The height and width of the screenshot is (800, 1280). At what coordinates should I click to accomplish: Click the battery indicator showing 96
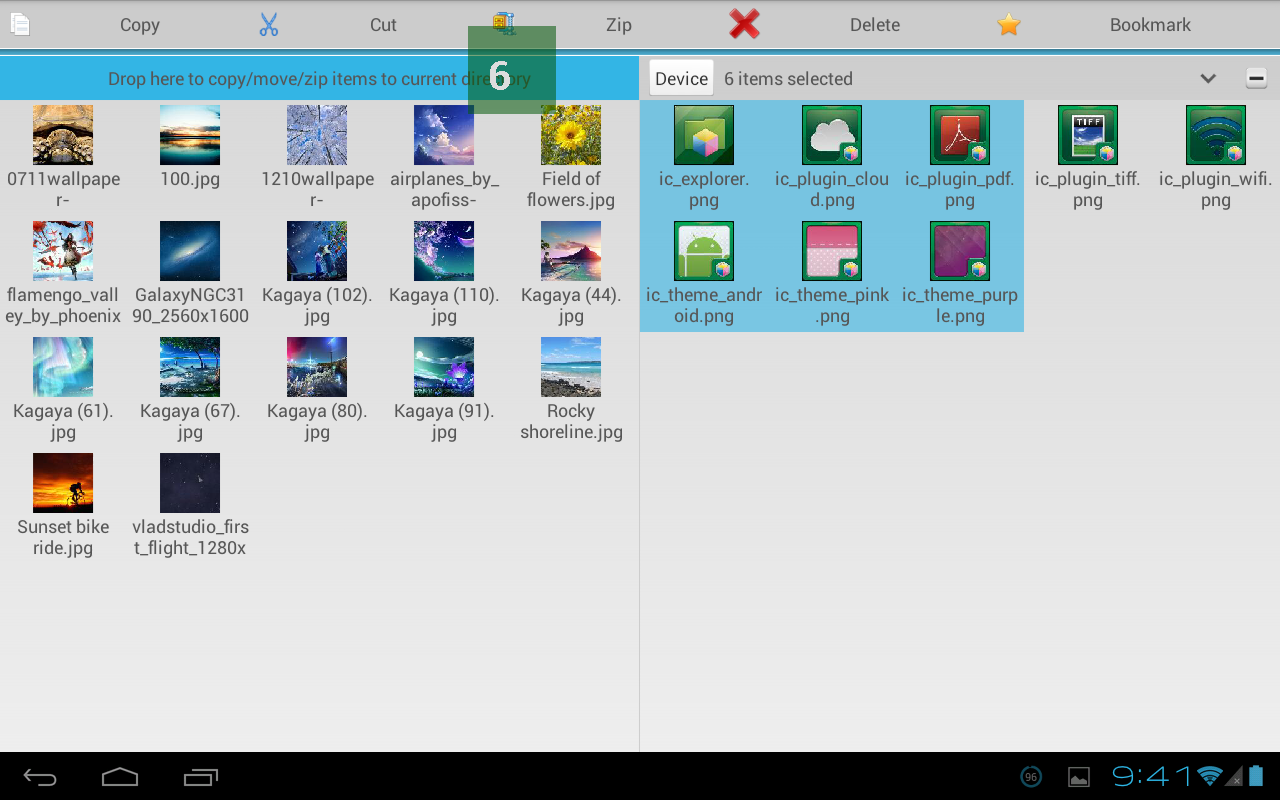click(1030, 777)
